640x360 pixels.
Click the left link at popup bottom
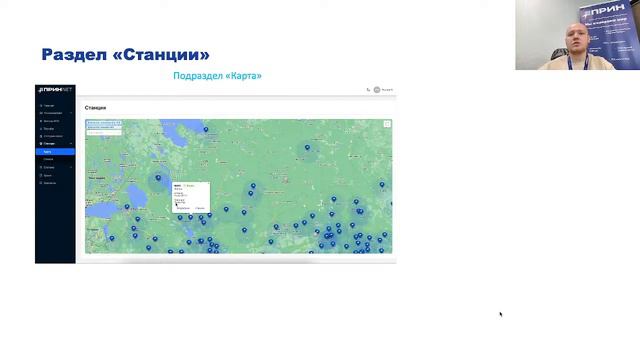183,208
